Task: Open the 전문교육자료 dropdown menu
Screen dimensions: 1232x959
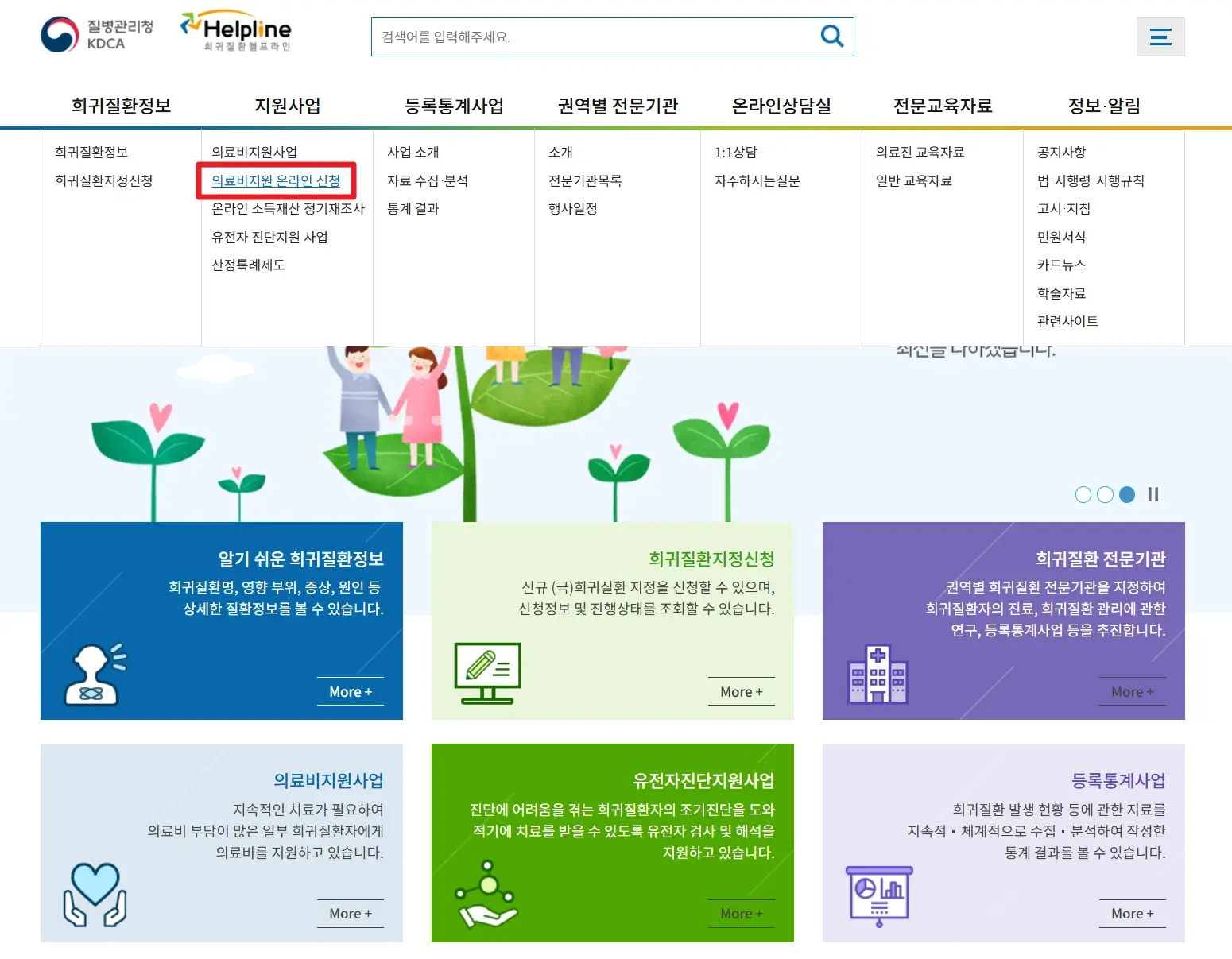Action: (943, 106)
